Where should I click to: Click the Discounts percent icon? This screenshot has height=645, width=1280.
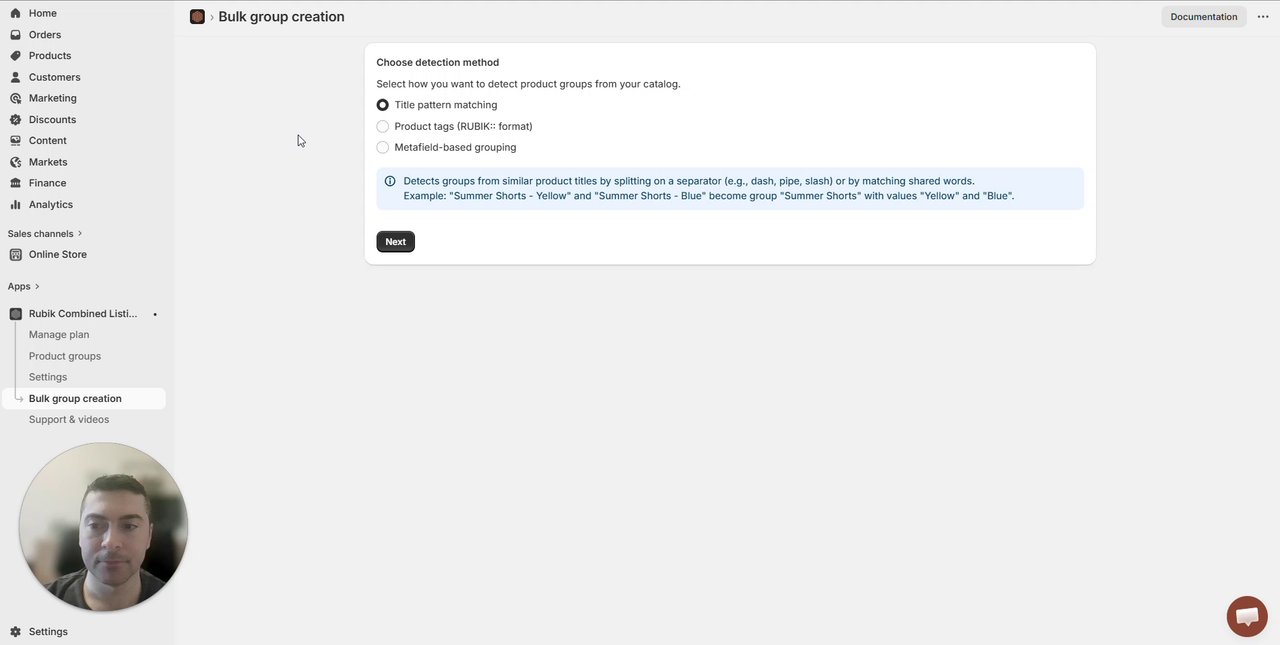15,120
